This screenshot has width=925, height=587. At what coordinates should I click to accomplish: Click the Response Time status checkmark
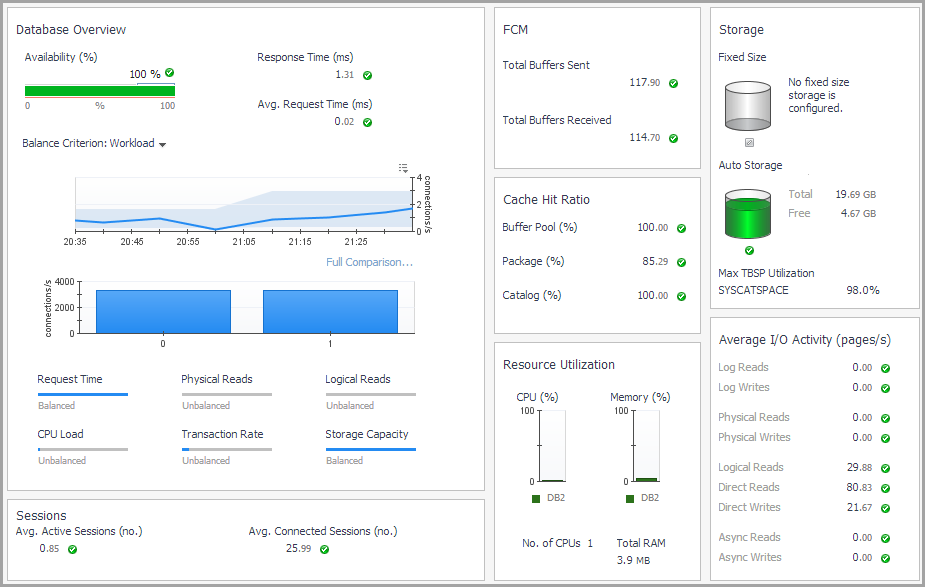click(367, 75)
